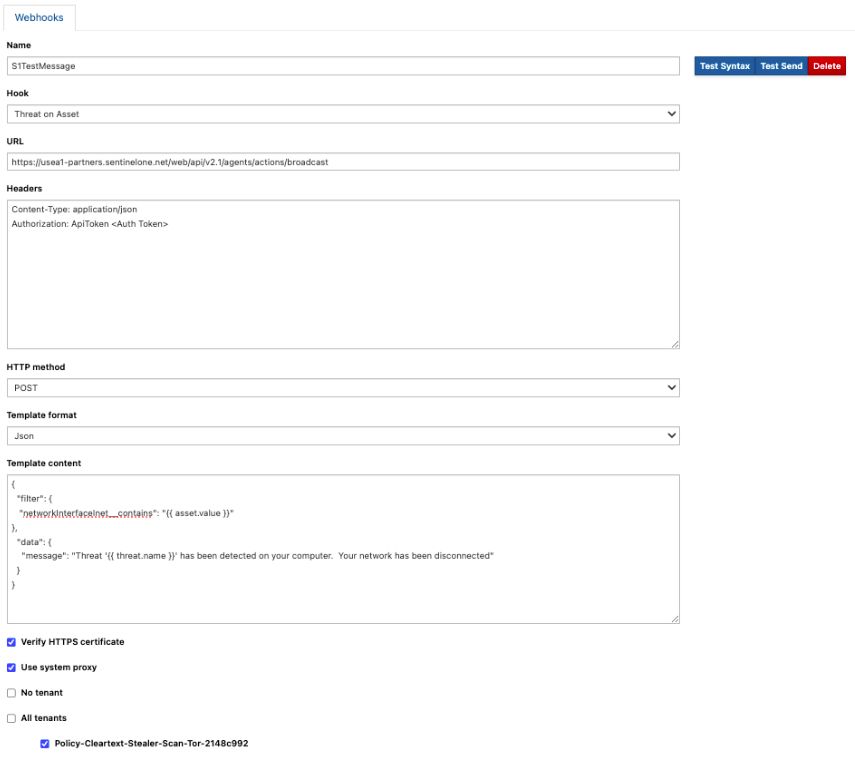This screenshot has height=762, width=855.
Task: Enable the No tenant checkbox
Action: pos(12,693)
